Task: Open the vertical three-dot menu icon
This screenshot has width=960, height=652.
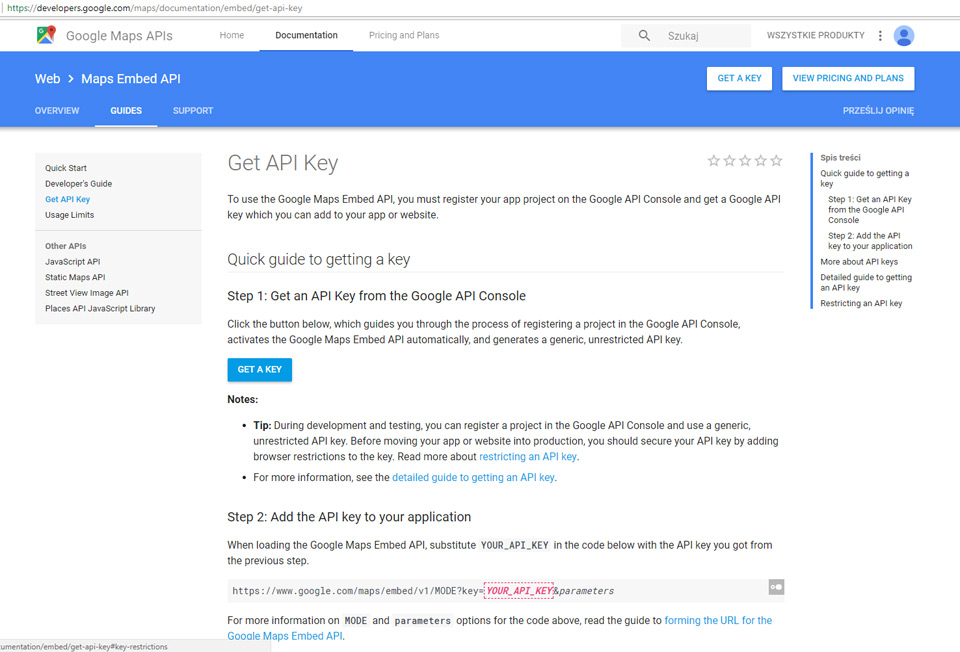Action: pyautogui.click(x=880, y=36)
